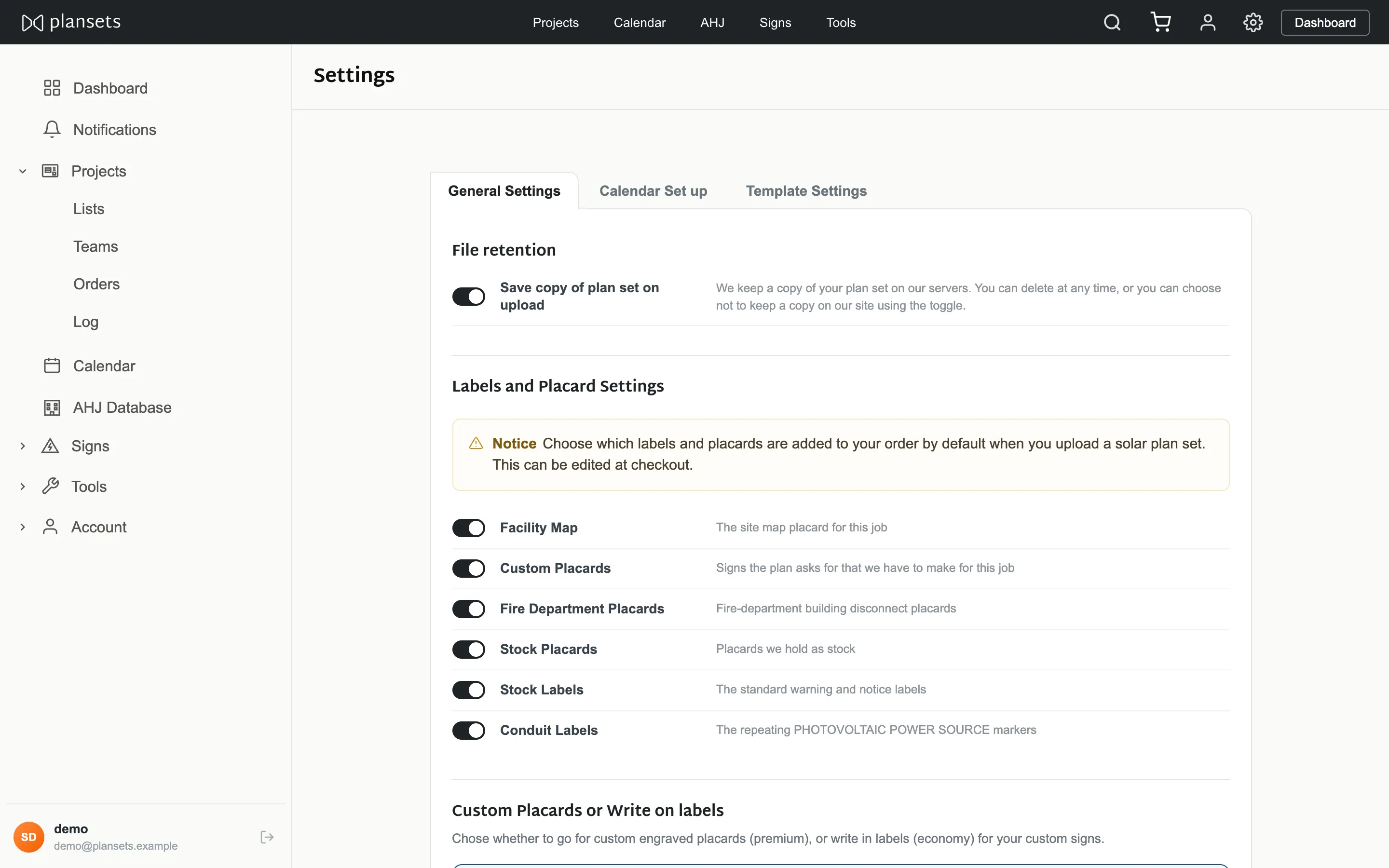Click the sidebar Calendar icon
This screenshot has width=1389, height=868.
click(52, 366)
